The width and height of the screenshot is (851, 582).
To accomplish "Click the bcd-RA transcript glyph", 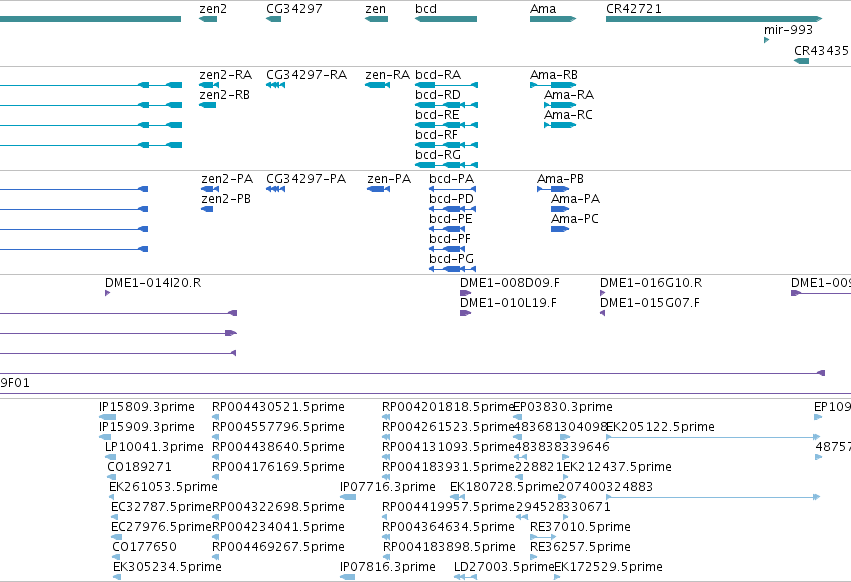I will tap(447, 85).
